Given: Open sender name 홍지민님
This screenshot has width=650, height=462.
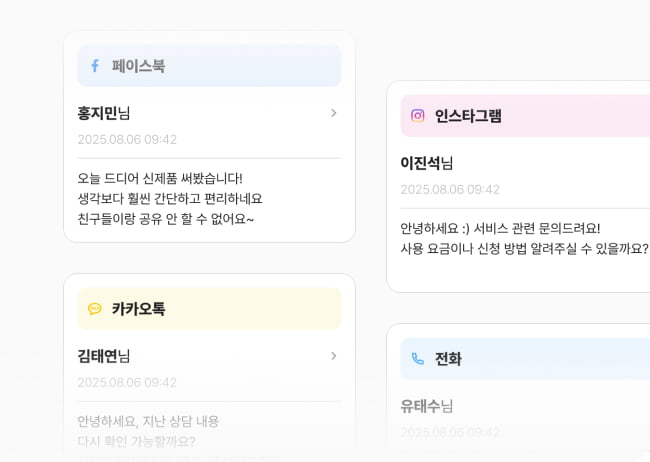Looking at the screenshot, I should [104, 113].
